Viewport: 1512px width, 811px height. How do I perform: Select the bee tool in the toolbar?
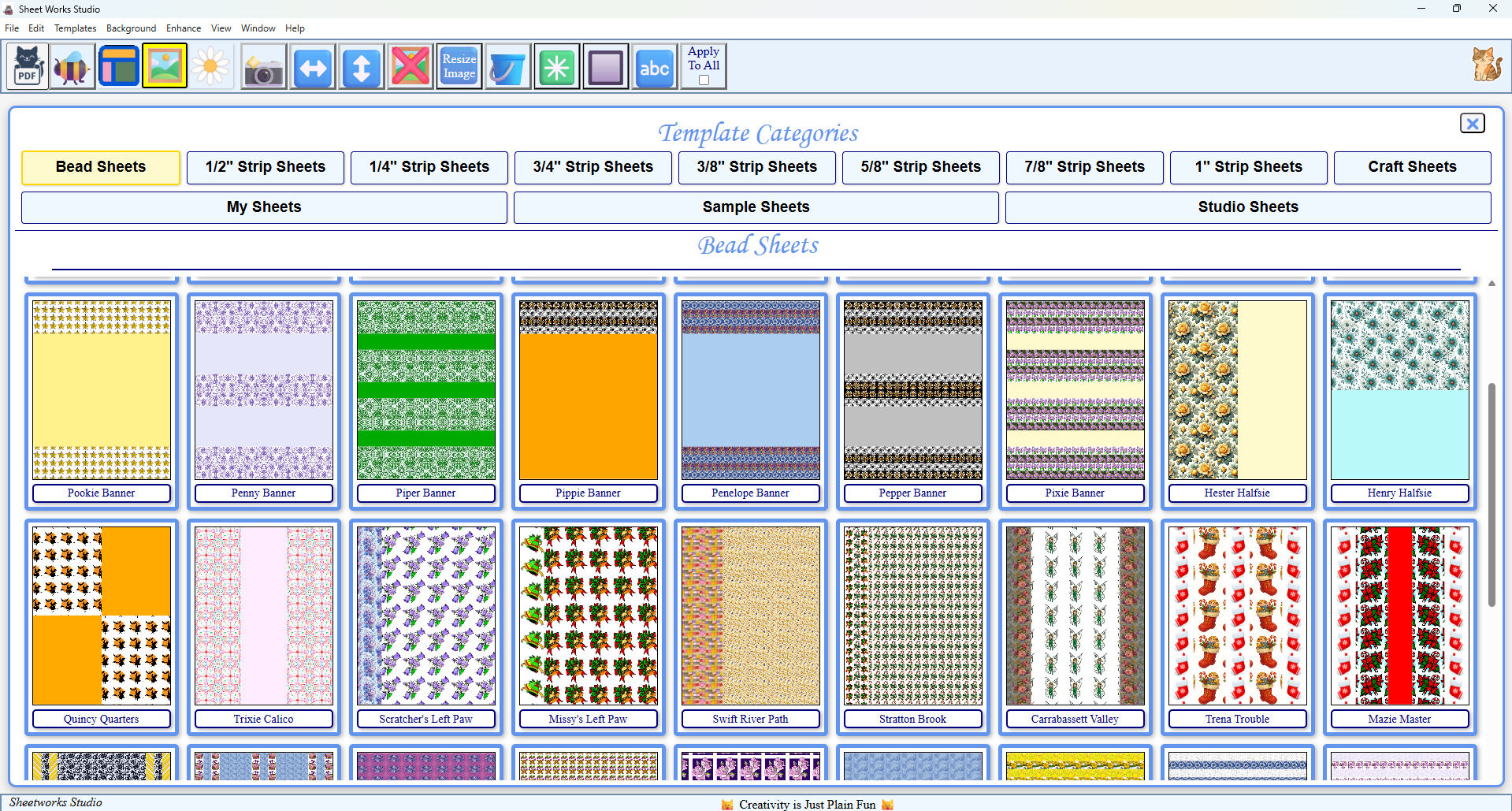point(72,65)
